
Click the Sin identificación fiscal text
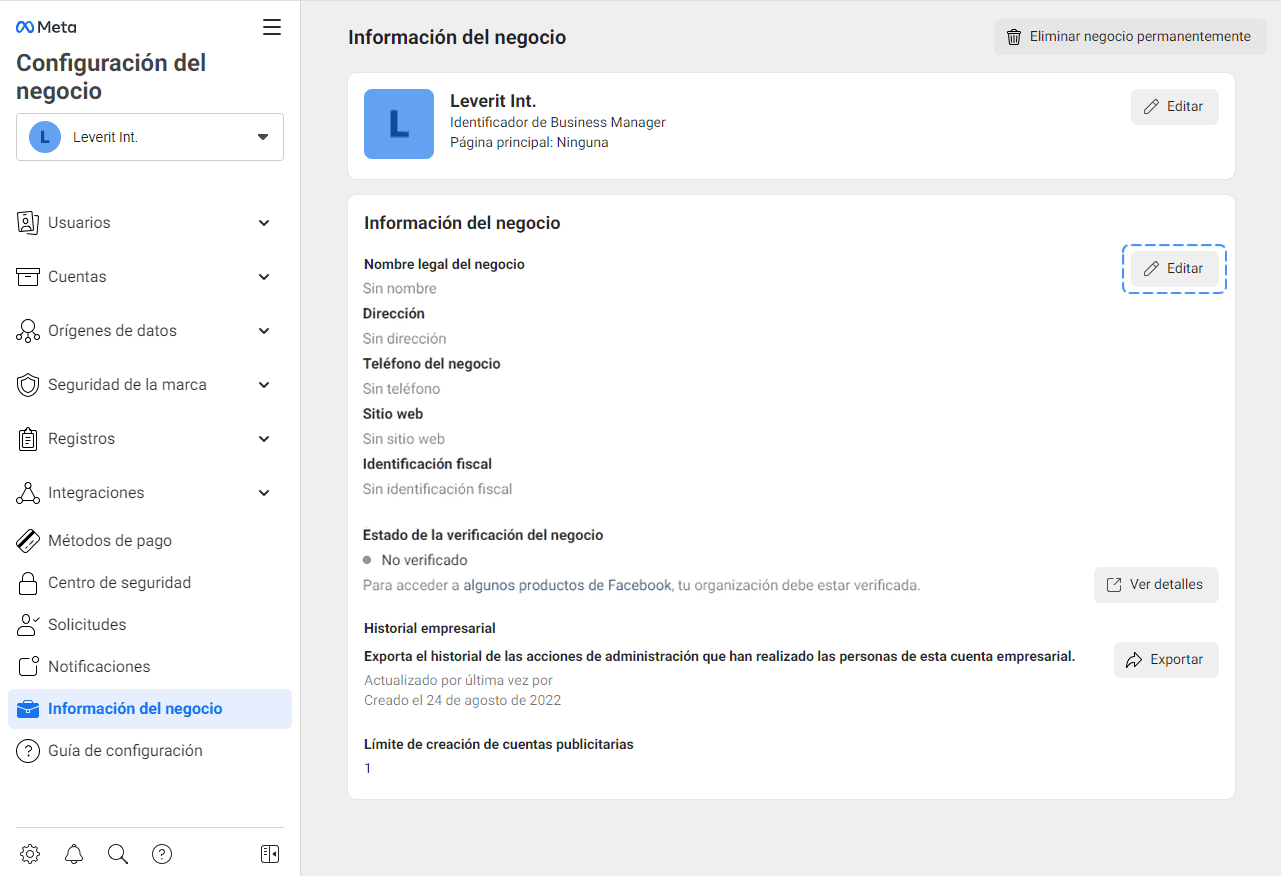point(438,489)
